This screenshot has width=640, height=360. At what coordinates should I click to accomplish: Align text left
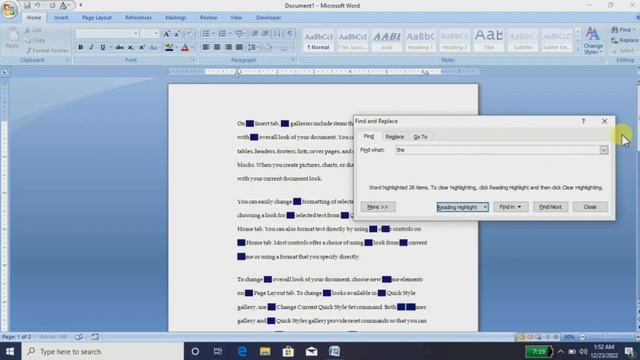[x=206, y=47]
